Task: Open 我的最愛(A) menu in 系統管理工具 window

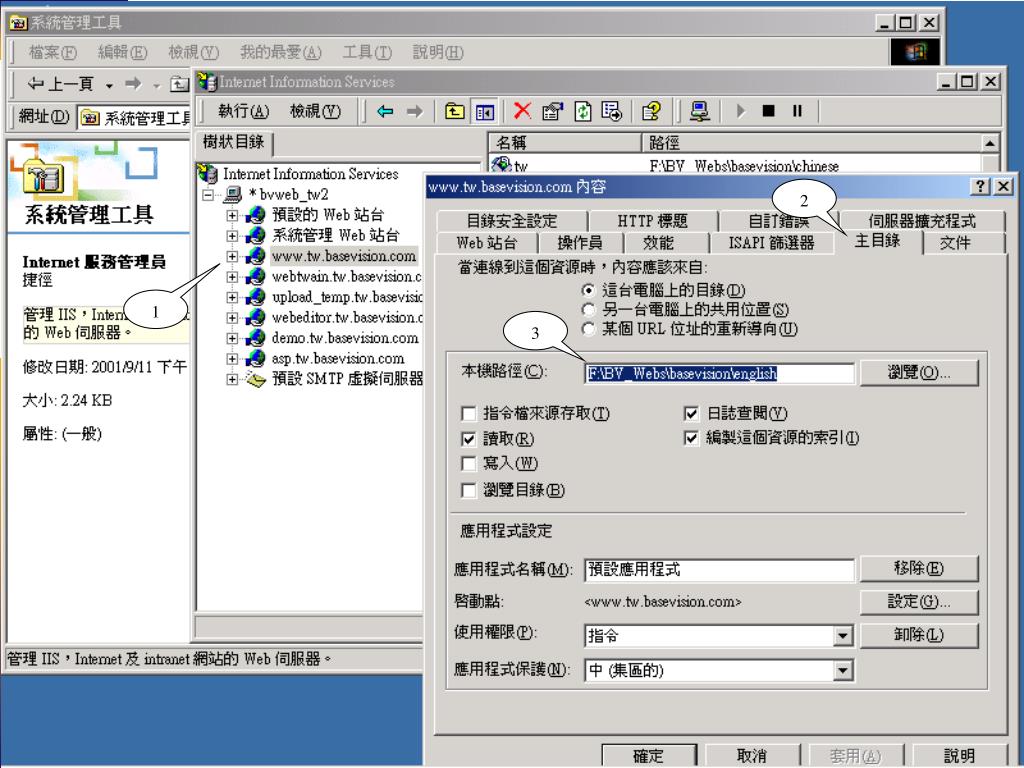Action: pos(281,52)
